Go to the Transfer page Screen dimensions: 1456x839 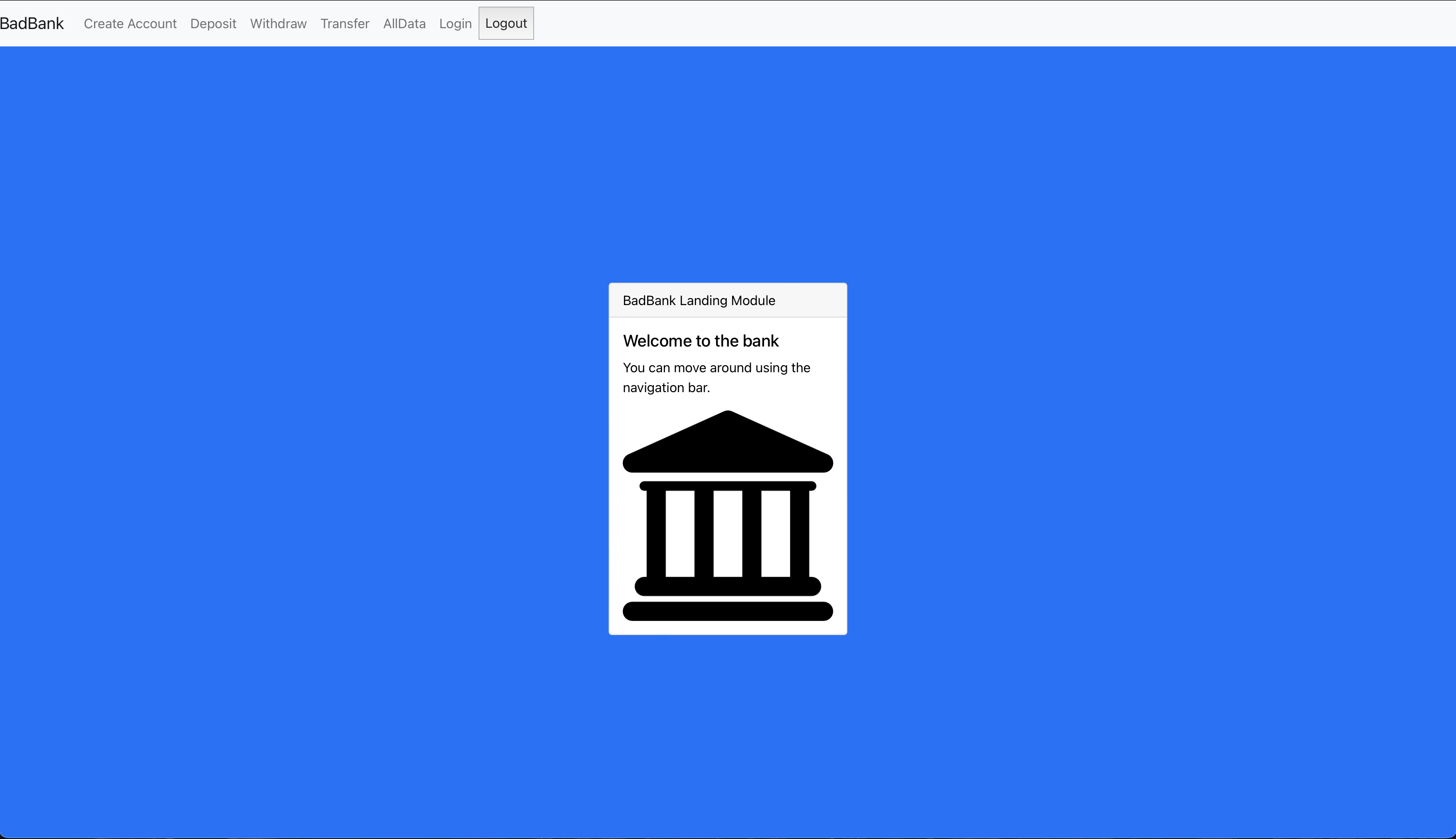click(344, 24)
